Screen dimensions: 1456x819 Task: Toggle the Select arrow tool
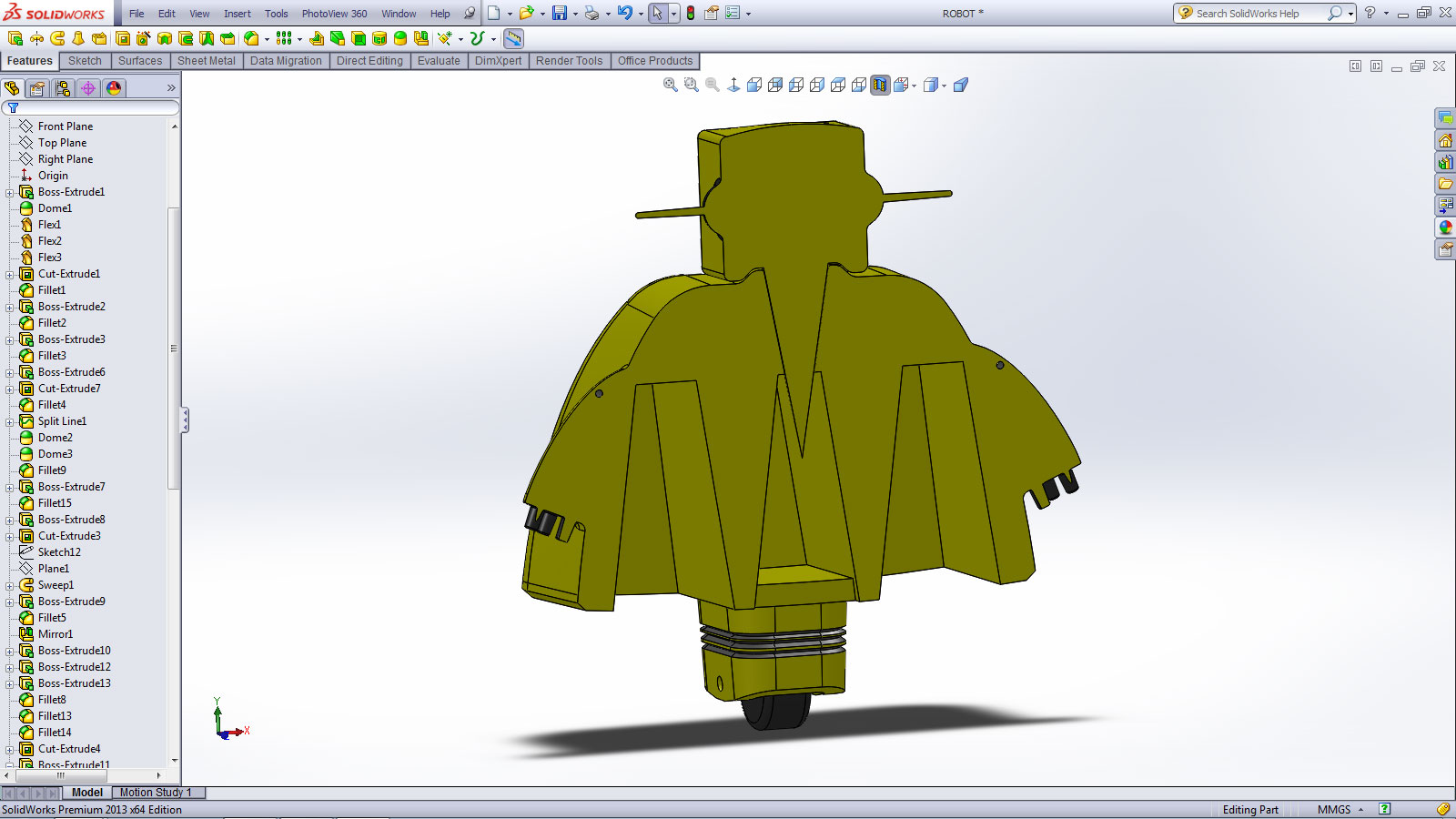[657, 13]
